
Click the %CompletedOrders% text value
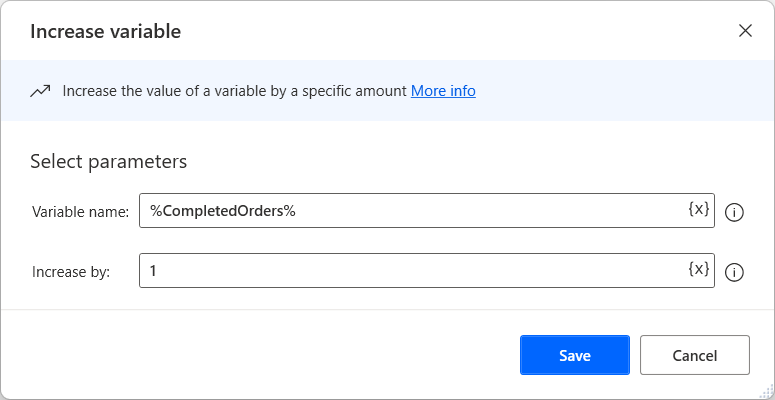pos(222,211)
